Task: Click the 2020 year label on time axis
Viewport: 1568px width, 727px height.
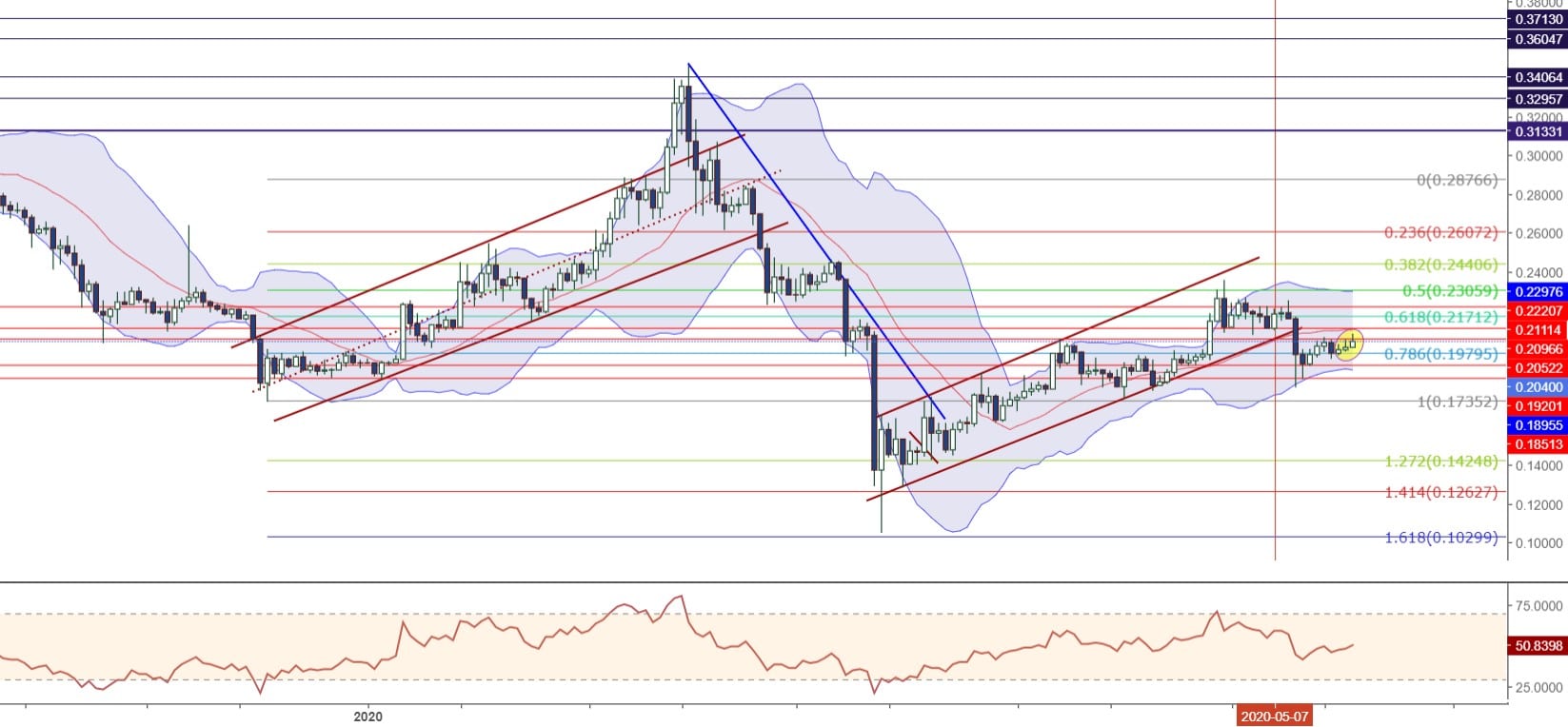Action: 367,716
